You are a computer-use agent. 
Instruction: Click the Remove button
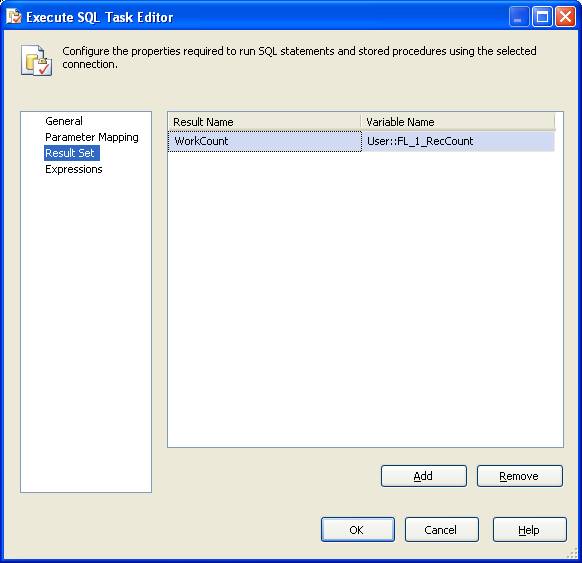point(520,476)
